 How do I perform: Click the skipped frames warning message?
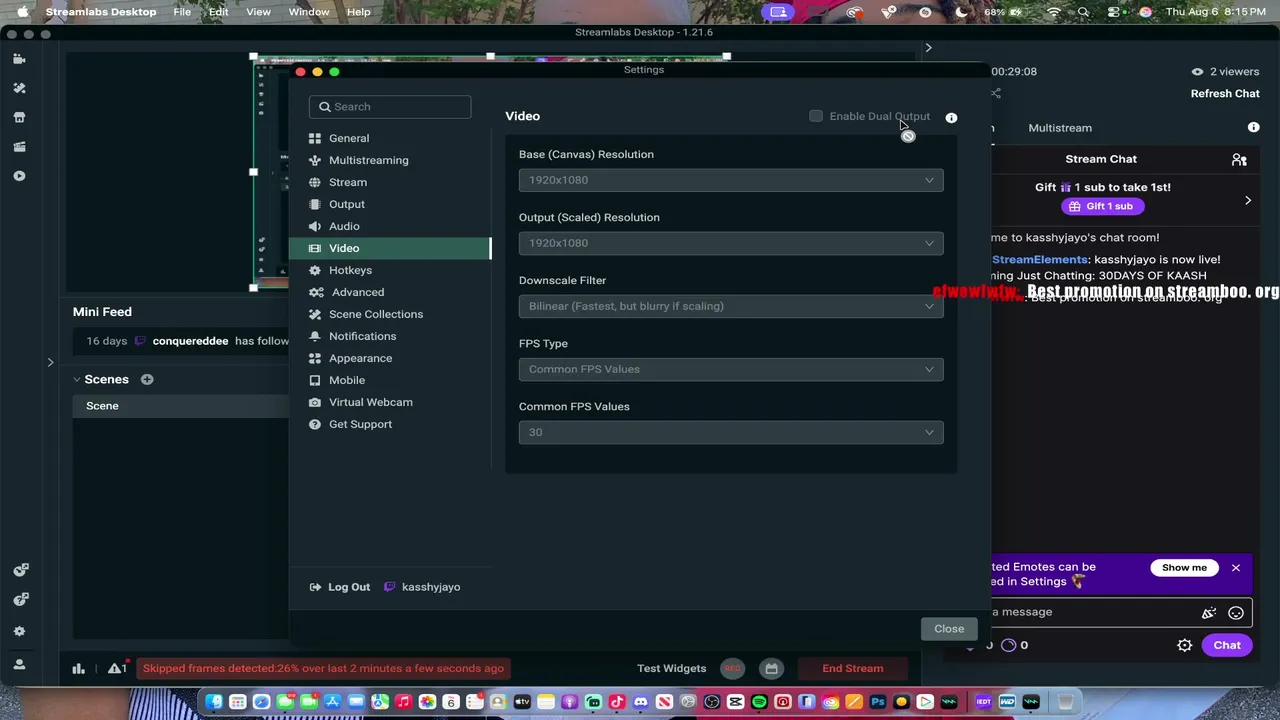coord(323,668)
